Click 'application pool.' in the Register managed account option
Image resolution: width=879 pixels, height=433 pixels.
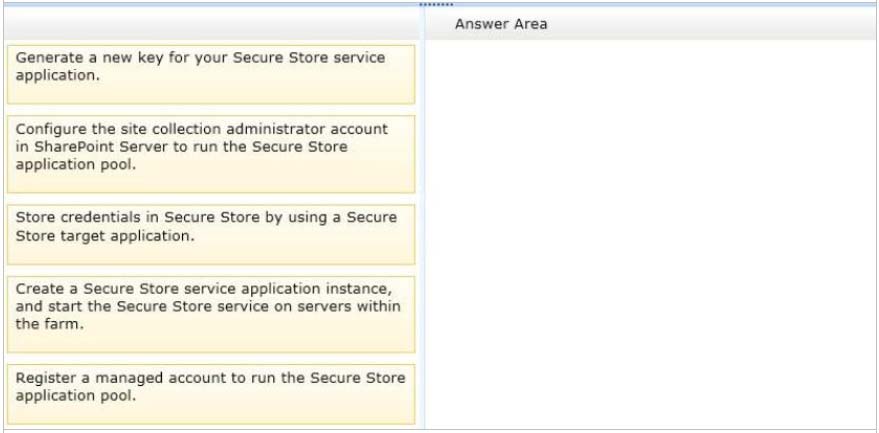coord(75,395)
